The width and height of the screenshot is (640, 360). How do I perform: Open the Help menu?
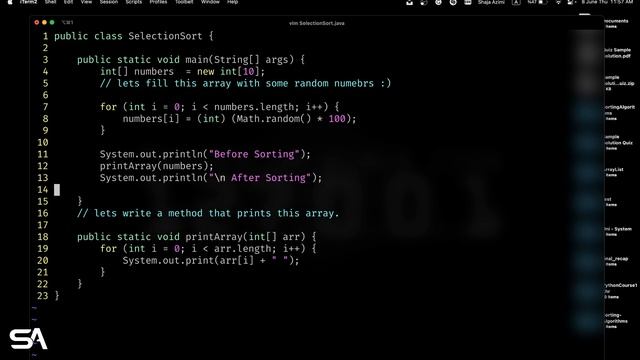tap(232, 2)
